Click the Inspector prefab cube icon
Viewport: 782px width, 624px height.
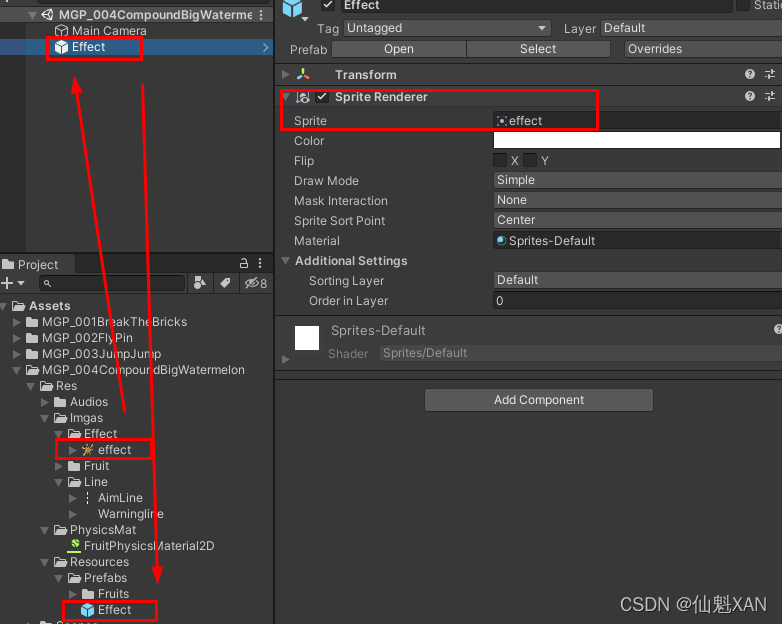[x=293, y=8]
